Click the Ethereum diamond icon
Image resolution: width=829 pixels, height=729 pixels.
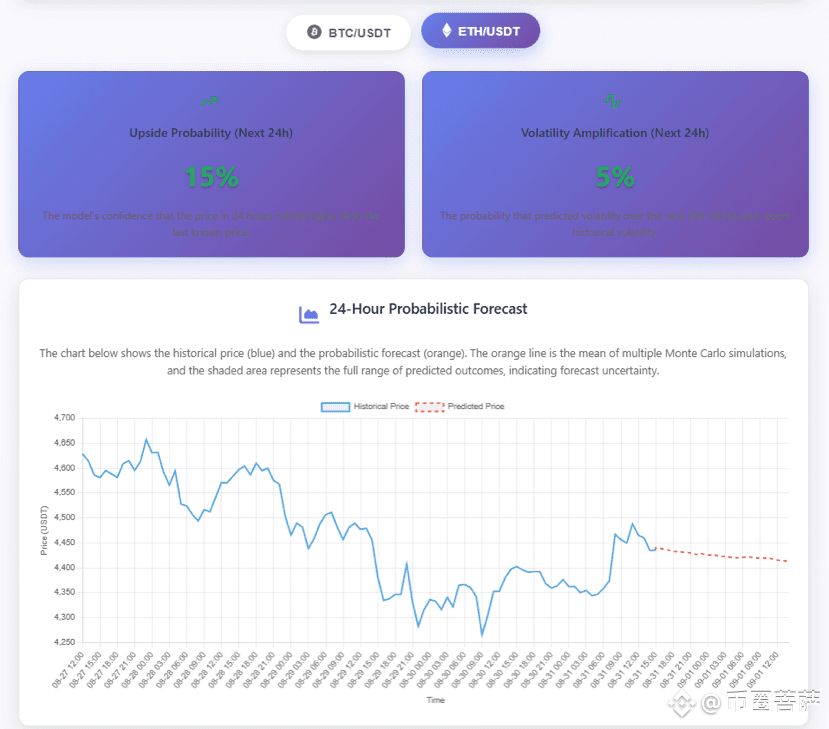click(447, 31)
